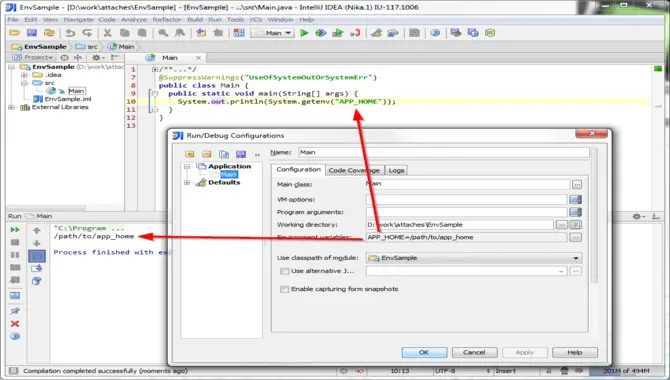Viewport: 670px width, 380px height.
Task: Click the Cancel button
Action: coord(474,352)
